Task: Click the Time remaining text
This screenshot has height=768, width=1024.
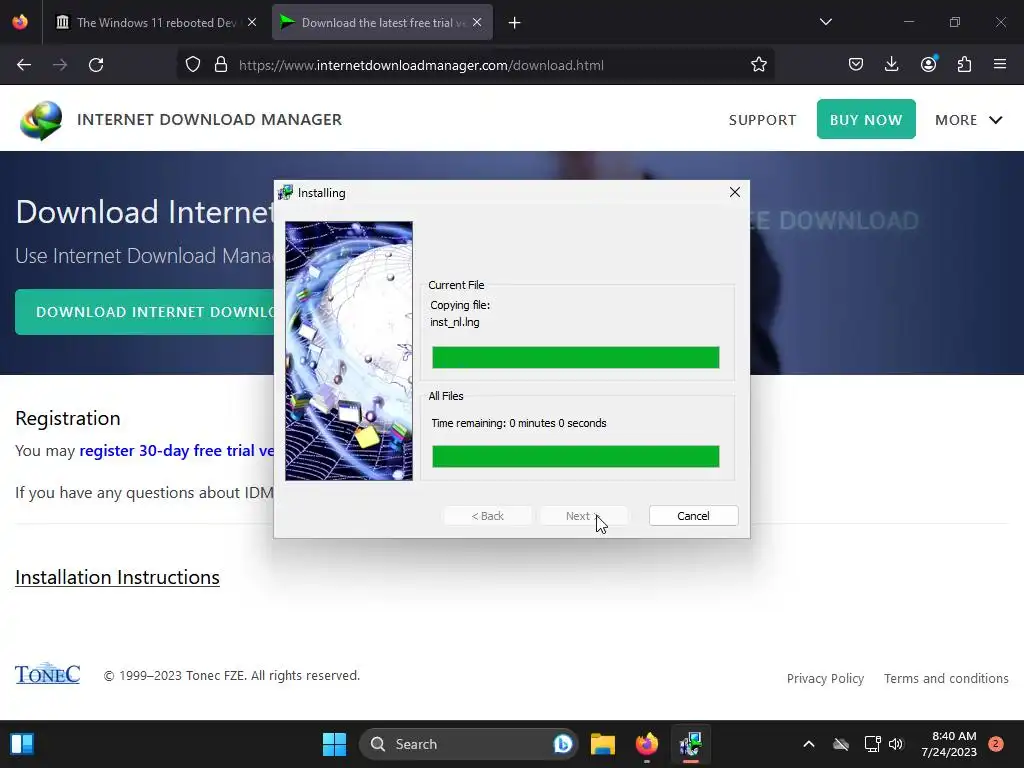Action: coord(519,423)
